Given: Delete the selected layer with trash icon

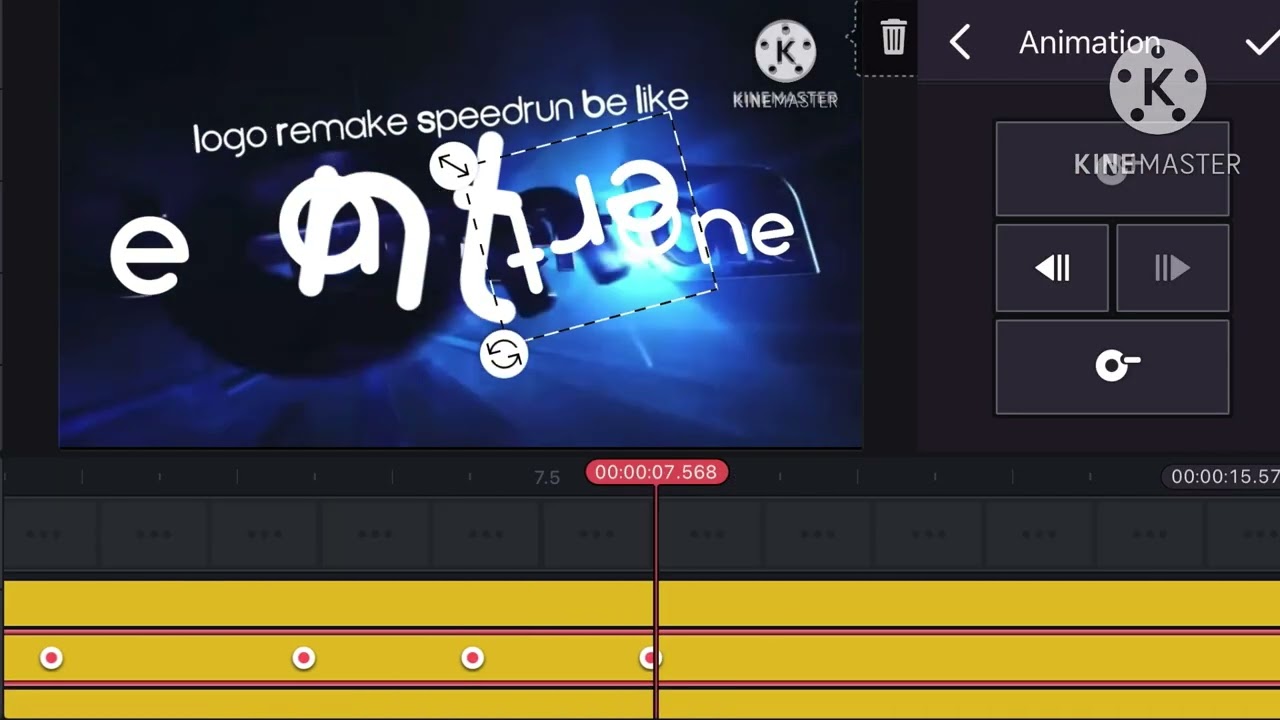Looking at the screenshot, I should pyautogui.click(x=893, y=38).
